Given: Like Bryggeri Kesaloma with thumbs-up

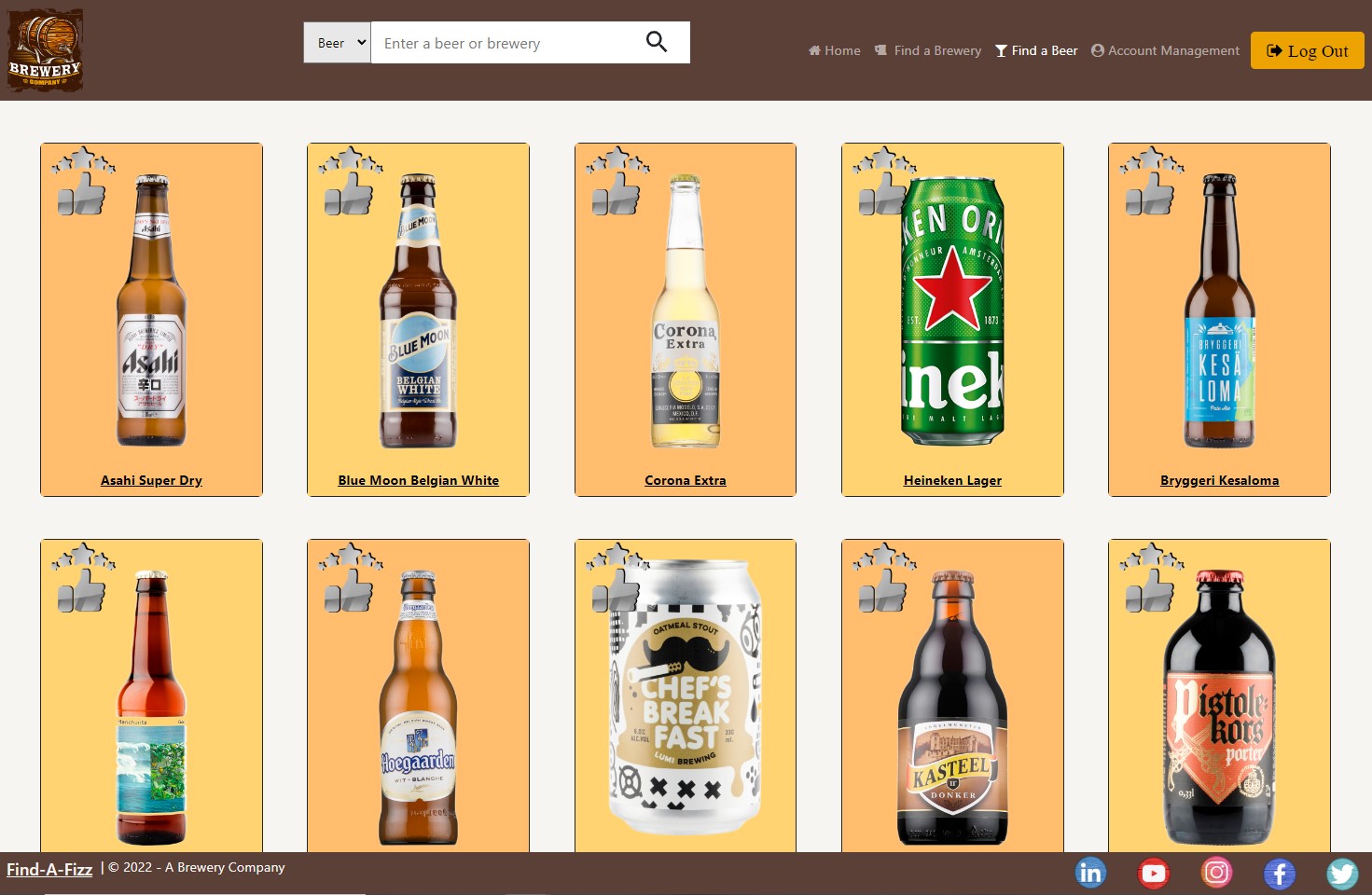Looking at the screenshot, I should (1149, 194).
